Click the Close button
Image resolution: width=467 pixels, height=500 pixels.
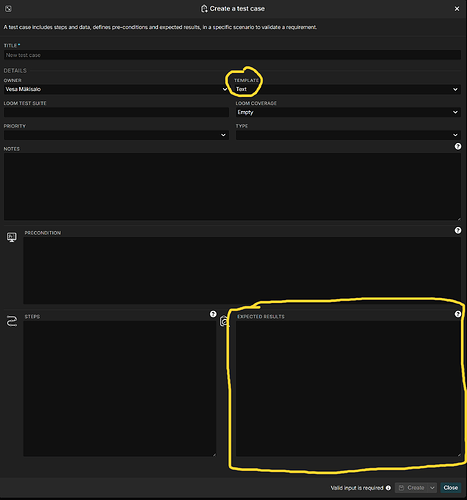450,488
